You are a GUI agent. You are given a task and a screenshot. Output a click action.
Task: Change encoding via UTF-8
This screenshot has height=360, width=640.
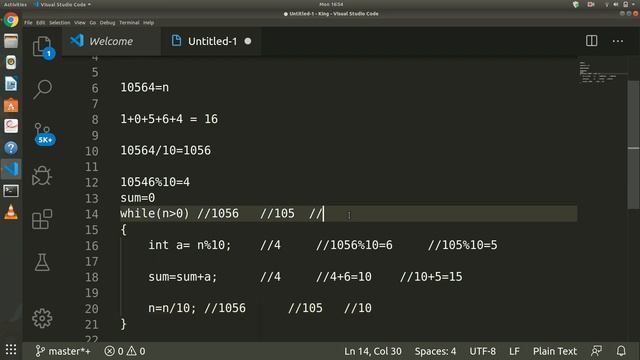(482, 351)
